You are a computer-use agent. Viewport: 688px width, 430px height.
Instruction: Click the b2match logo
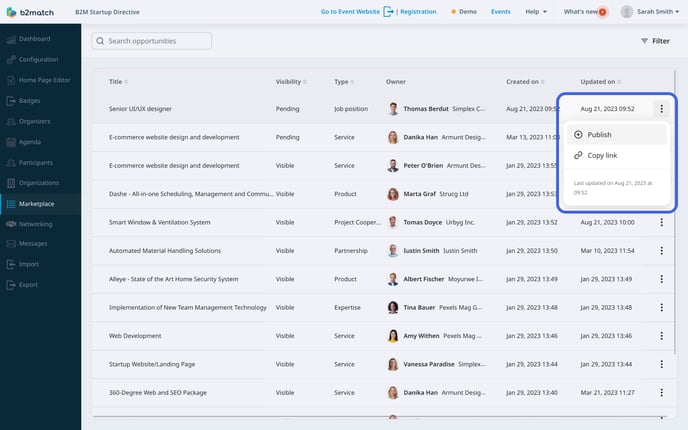coord(30,12)
